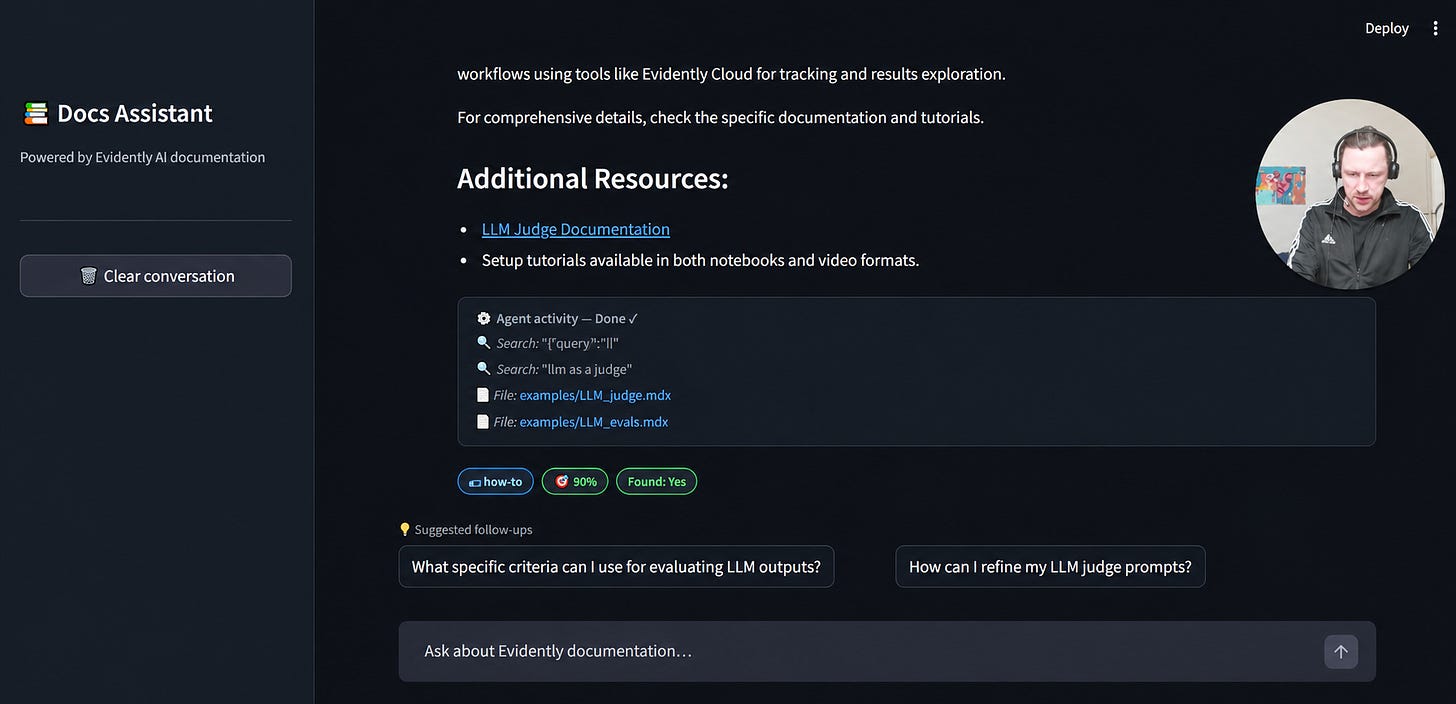
Task: Click the Clear conversation button
Action: point(156,276)
